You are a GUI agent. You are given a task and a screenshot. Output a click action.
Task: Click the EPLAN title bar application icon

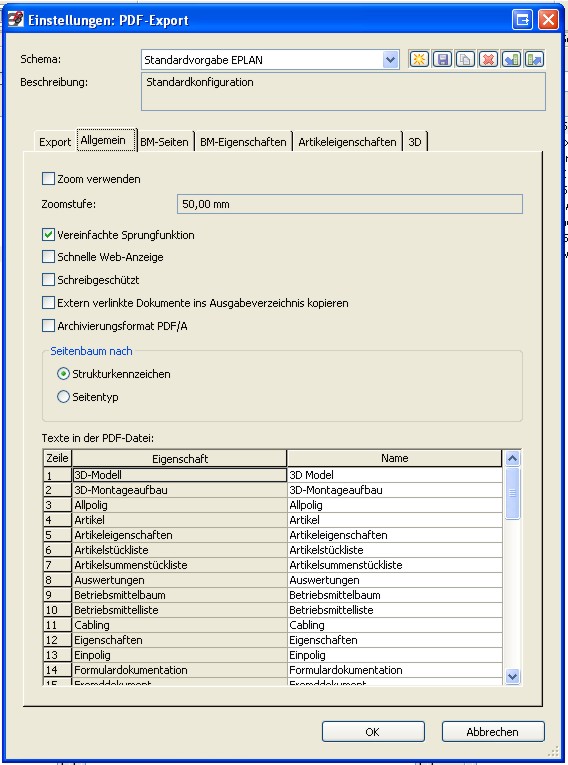click(15, 19)
